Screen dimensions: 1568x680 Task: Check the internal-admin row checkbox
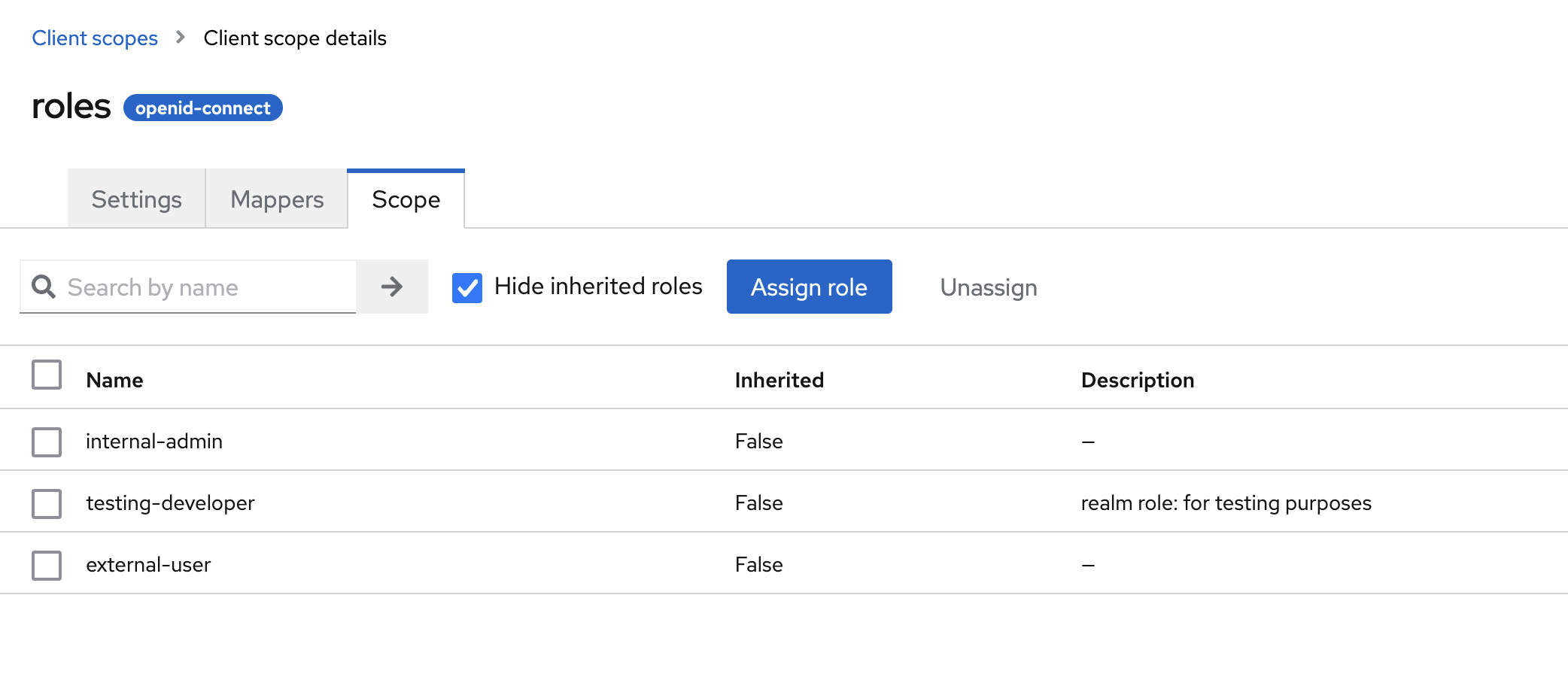(x=47, y=442)
